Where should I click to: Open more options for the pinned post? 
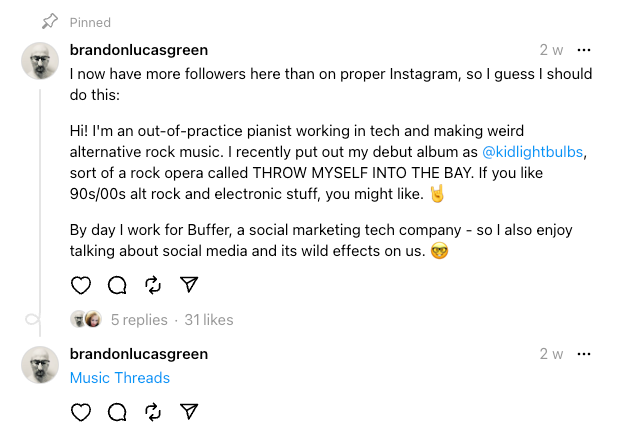585,50
